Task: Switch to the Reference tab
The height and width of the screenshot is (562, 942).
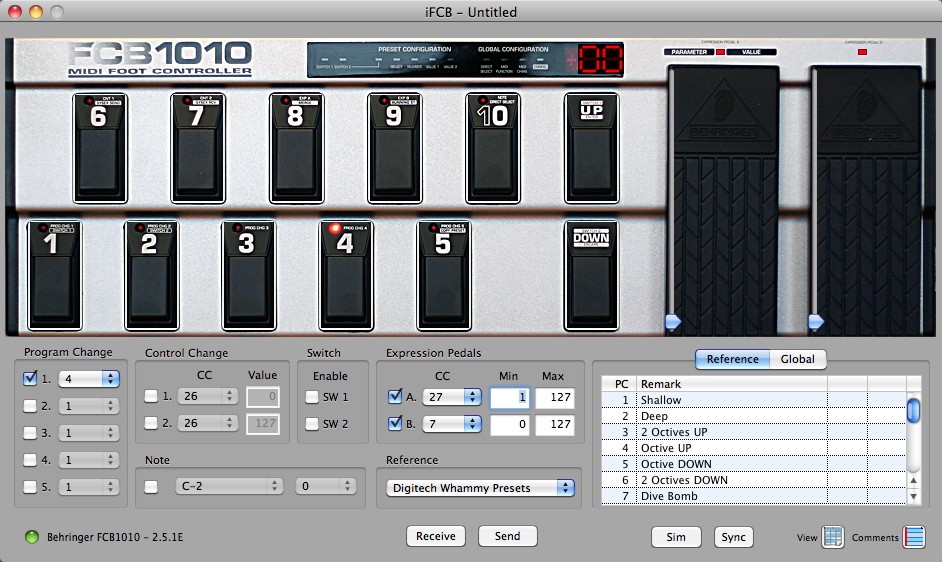Action: 732,359
